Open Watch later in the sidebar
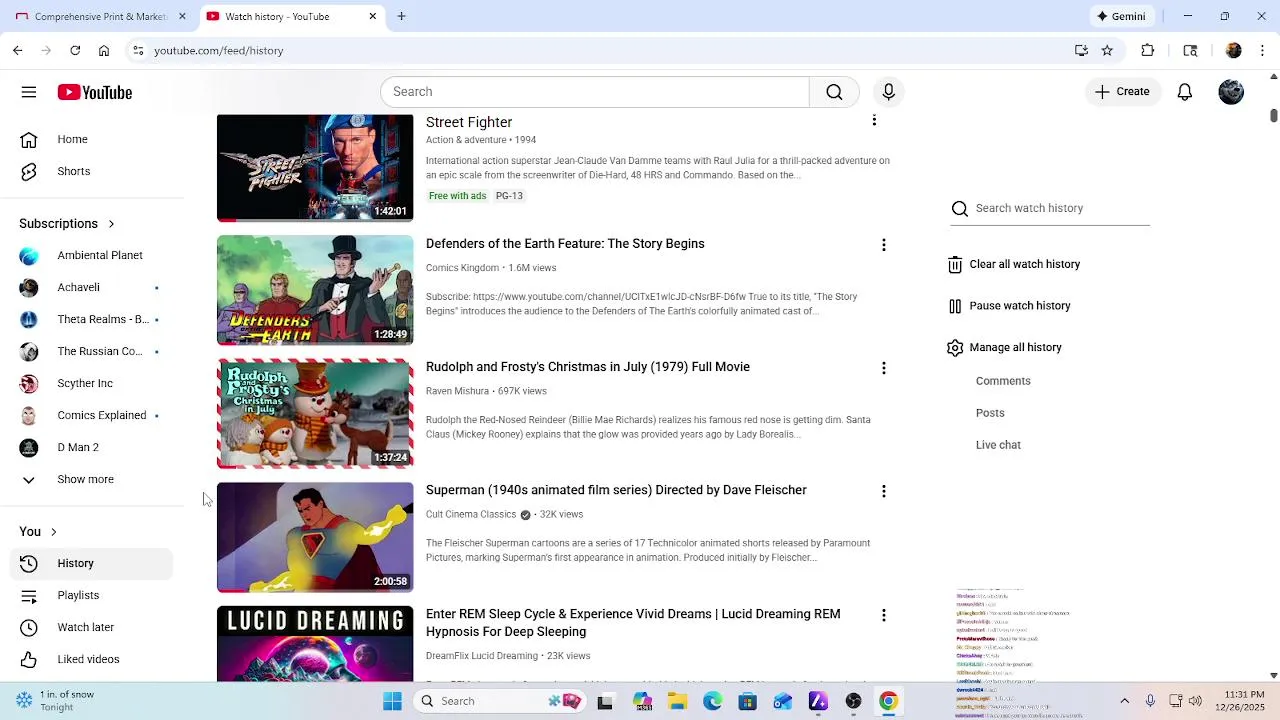The image size is (1280, 720). pos(92,628)
